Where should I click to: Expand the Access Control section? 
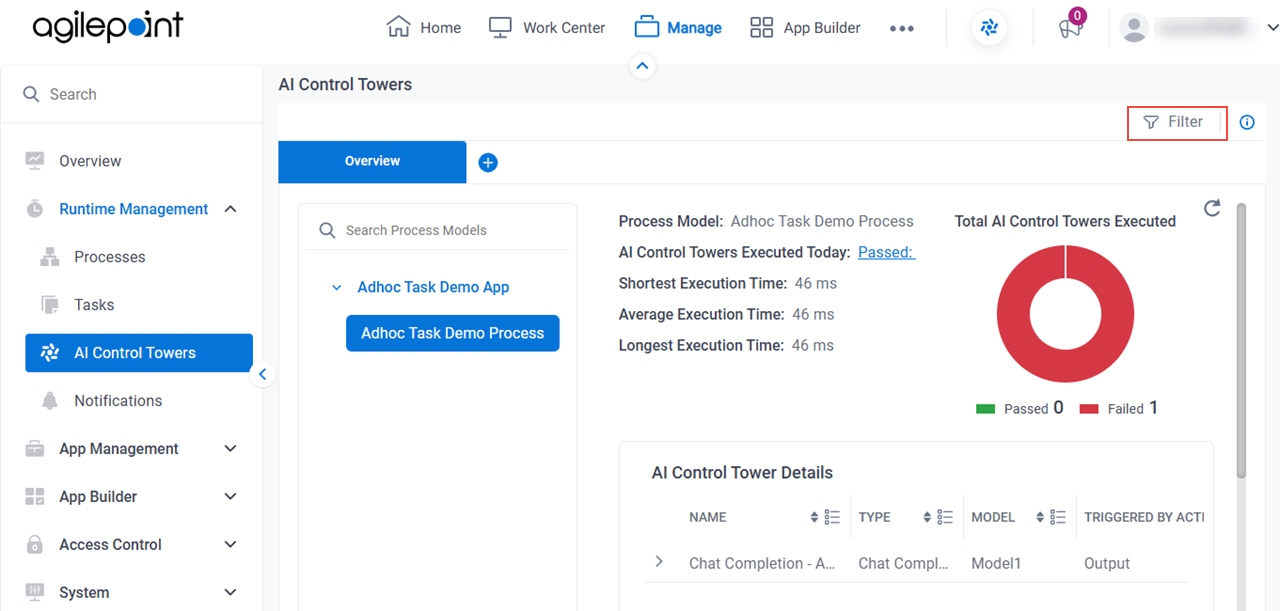pyautogui.click(x=230, y=545)
